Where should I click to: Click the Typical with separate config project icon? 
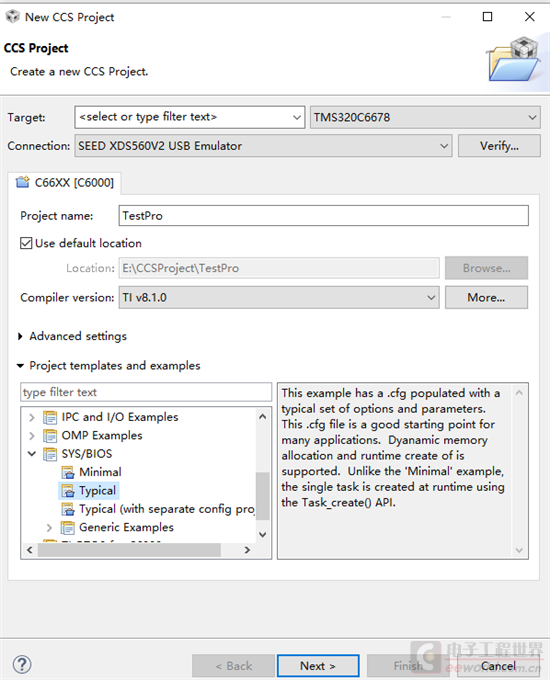(68, 509)
